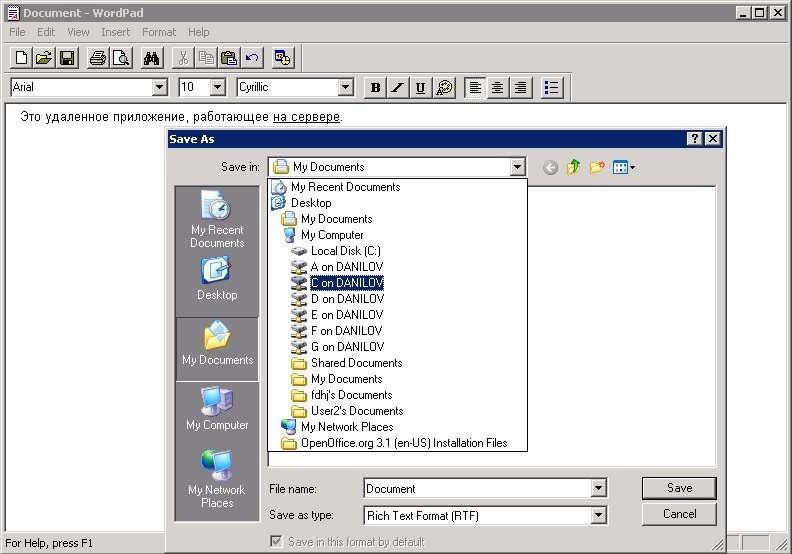Click the File name input field
Screen dimensions: 792x554
(477, 488)
